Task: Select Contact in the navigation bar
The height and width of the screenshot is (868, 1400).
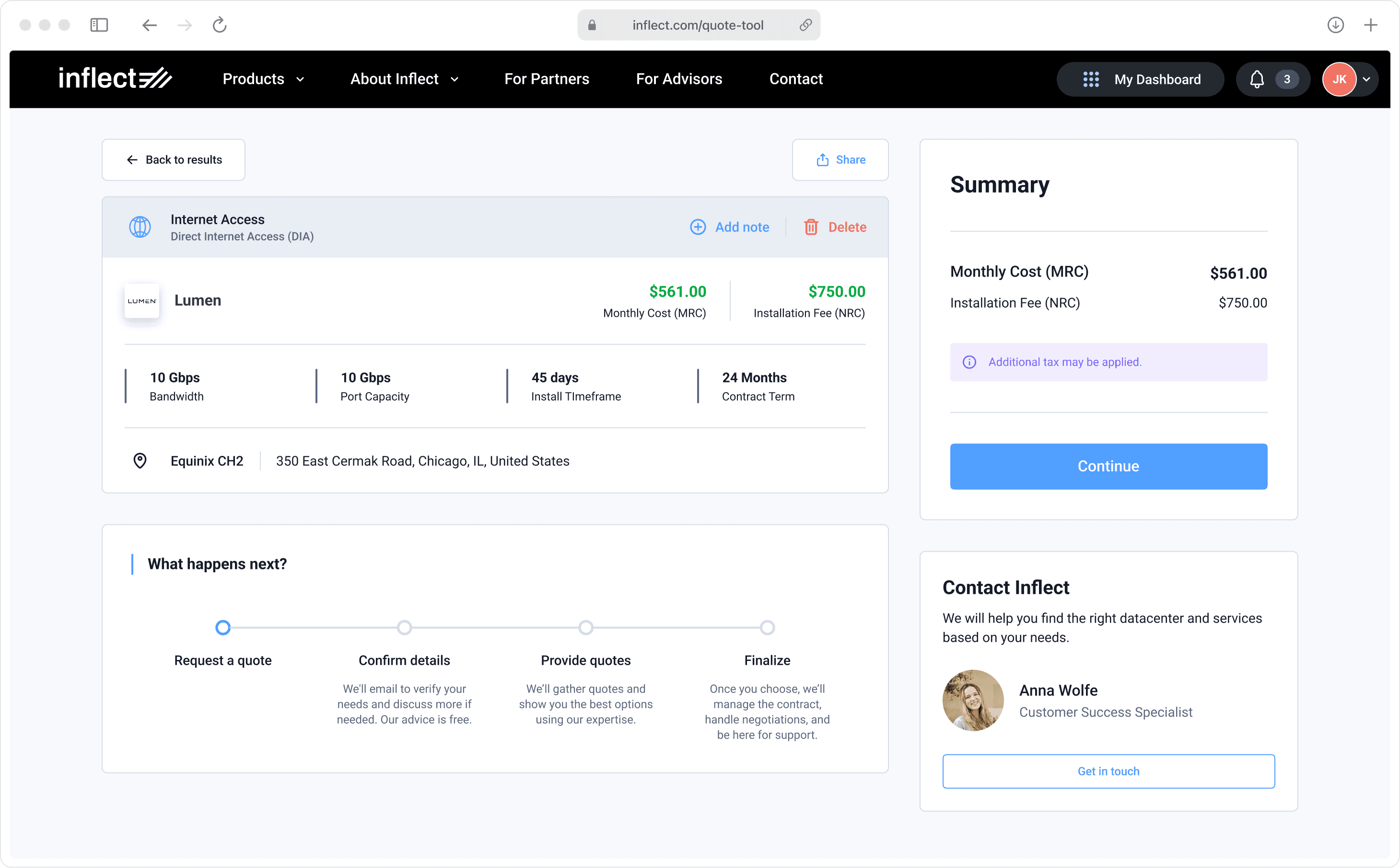Action: (796, 79)
